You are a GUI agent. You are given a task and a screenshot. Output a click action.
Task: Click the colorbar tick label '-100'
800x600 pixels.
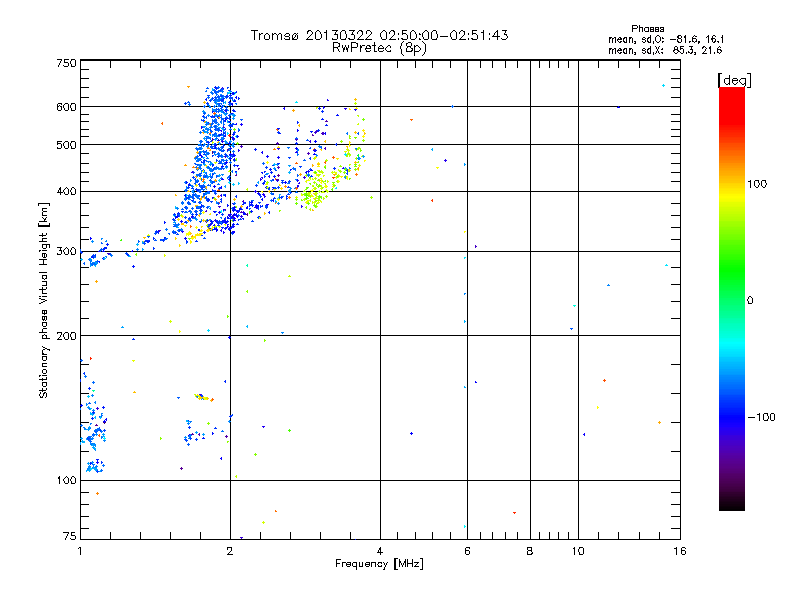coord(761,417)
